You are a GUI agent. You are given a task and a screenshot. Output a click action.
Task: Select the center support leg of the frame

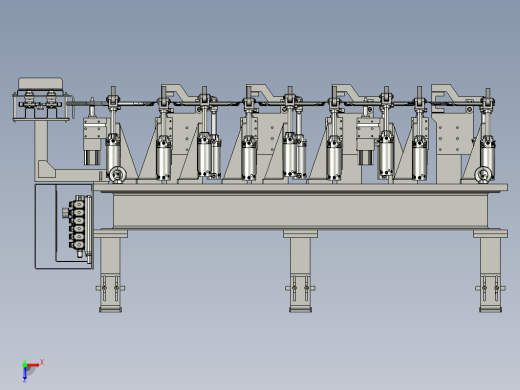300,271
